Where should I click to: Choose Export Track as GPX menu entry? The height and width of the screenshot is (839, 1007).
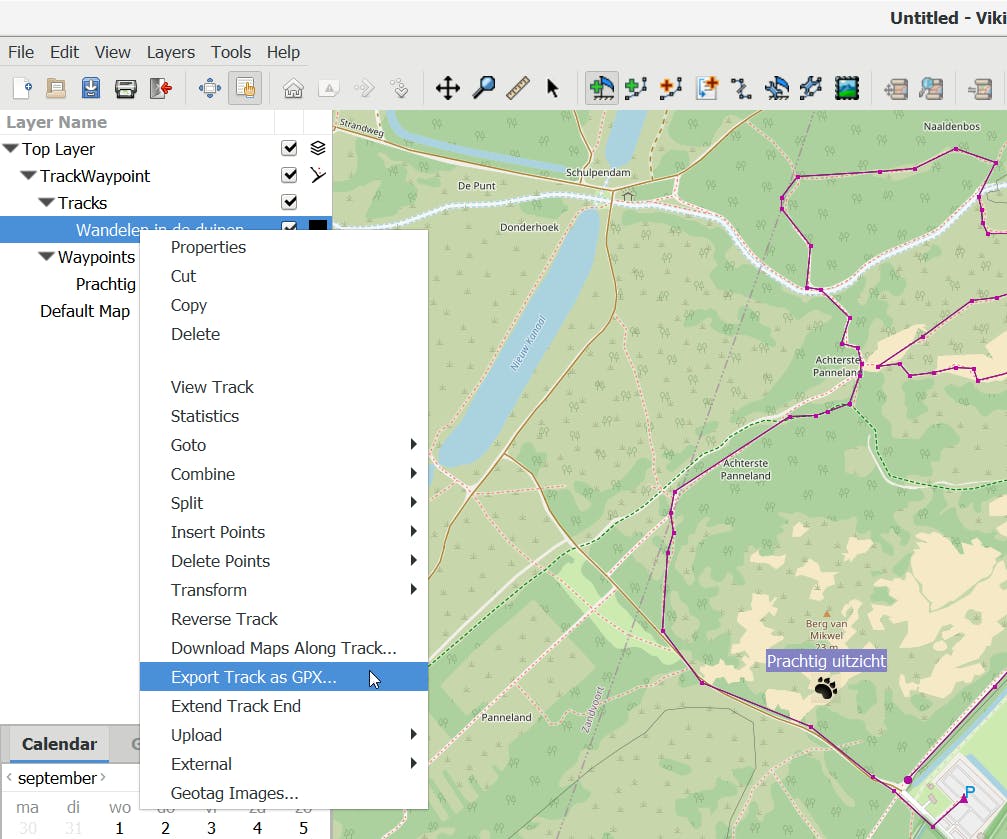tap(254, 677)
